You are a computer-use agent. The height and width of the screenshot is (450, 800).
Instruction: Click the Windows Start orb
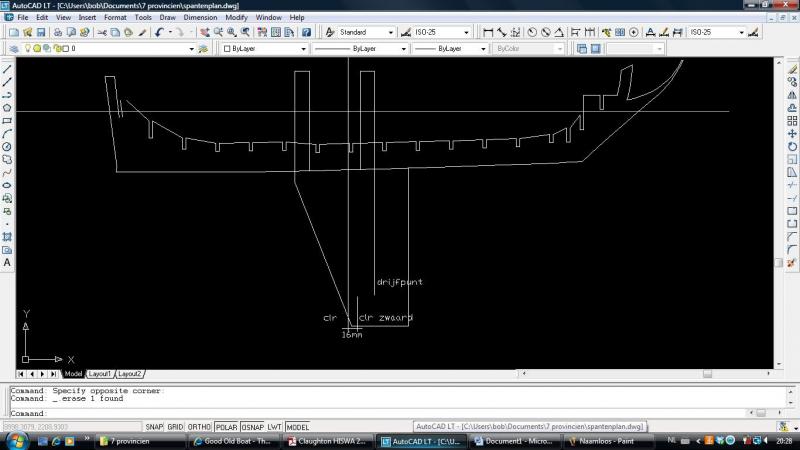[x=16, y=440]
